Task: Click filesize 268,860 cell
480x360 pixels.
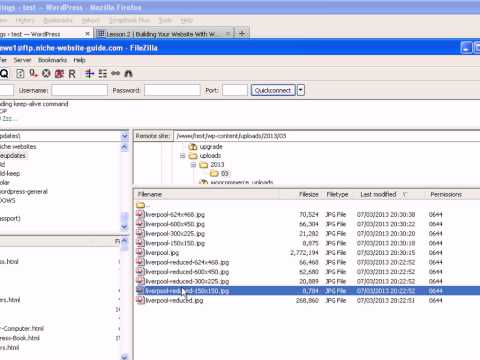Action: (307, 301)
